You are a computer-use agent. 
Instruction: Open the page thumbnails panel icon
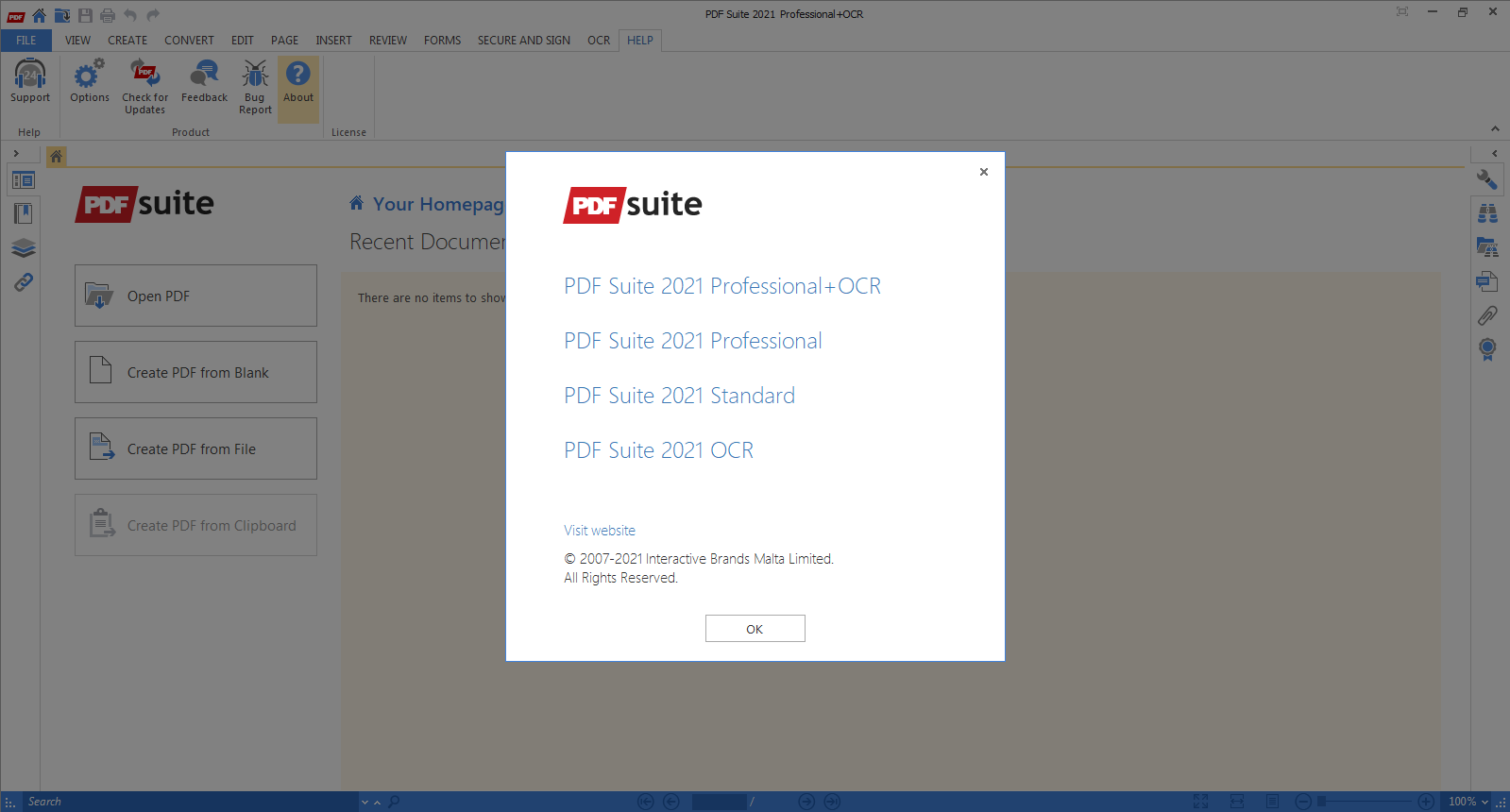click(24, 179)
